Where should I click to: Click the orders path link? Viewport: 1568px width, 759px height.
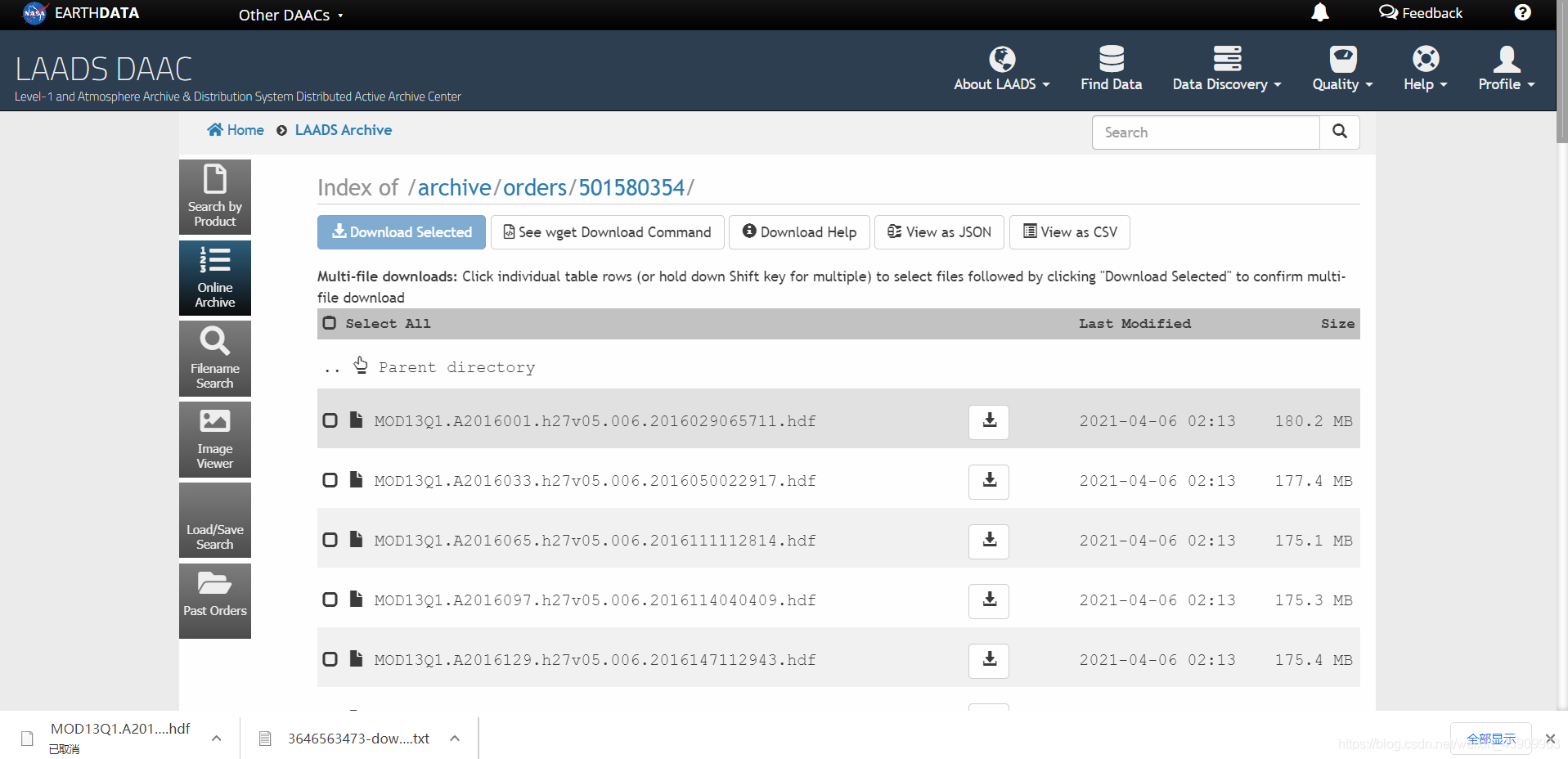pyautogui.click(x=535, y=188)
